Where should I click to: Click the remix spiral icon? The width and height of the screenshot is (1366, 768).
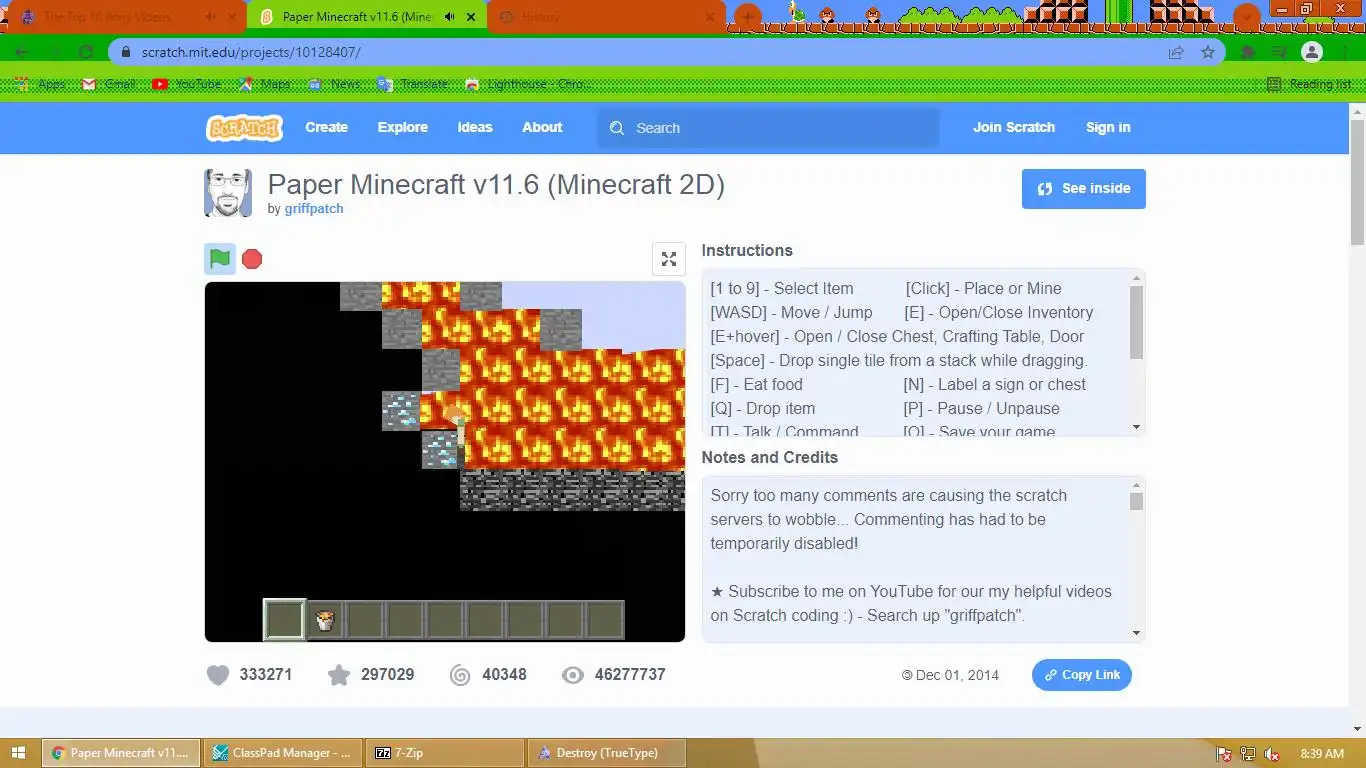tap(460, 675)
